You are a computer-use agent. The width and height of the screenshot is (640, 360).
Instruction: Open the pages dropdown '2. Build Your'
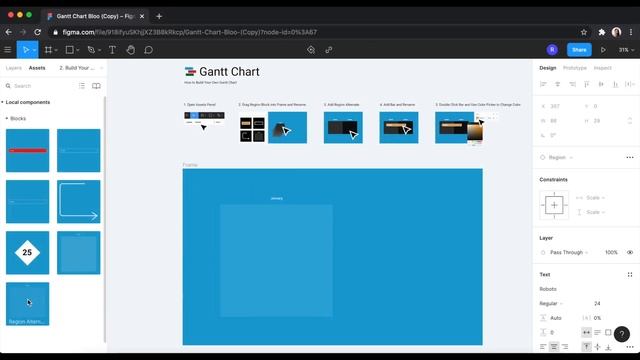pos(81,68)
